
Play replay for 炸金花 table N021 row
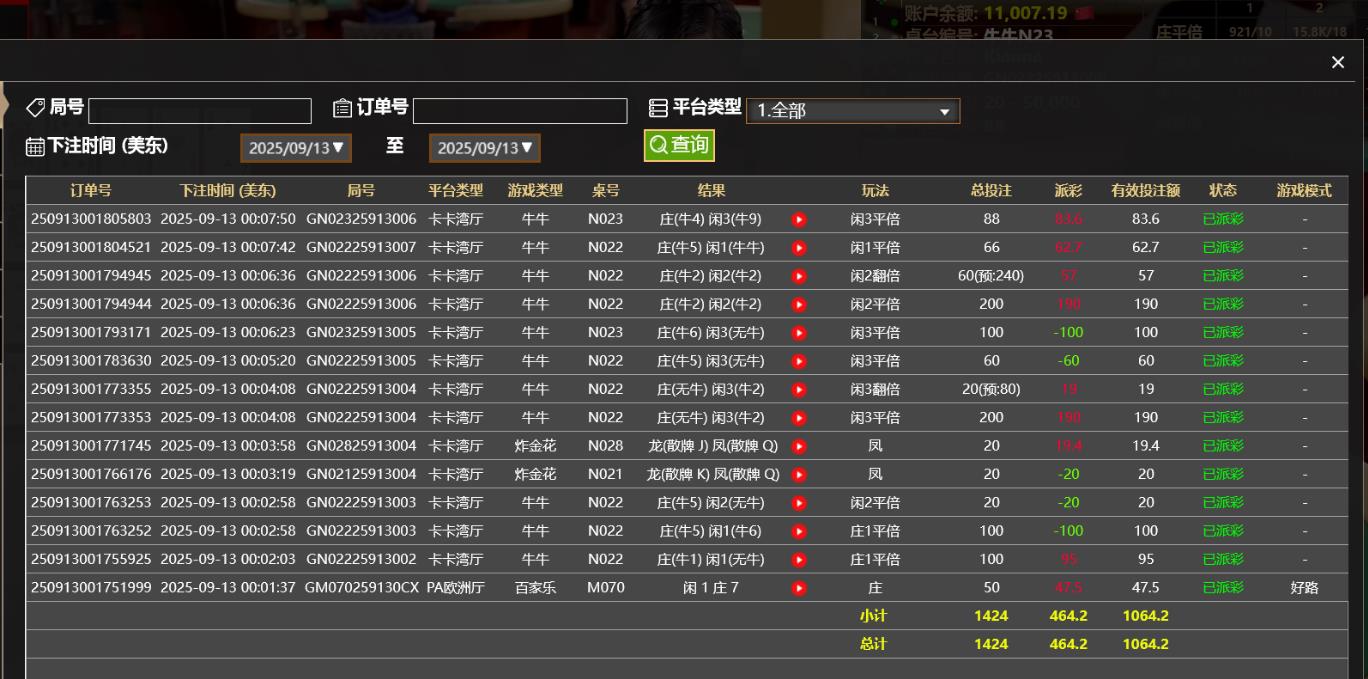(x=799, y=474)
